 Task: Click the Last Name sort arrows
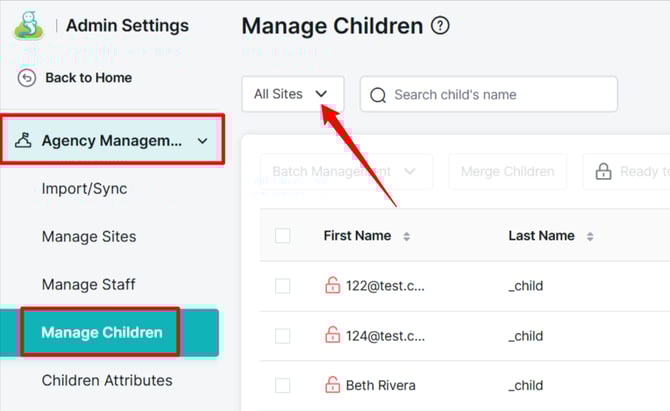click(x=589, y=237)
